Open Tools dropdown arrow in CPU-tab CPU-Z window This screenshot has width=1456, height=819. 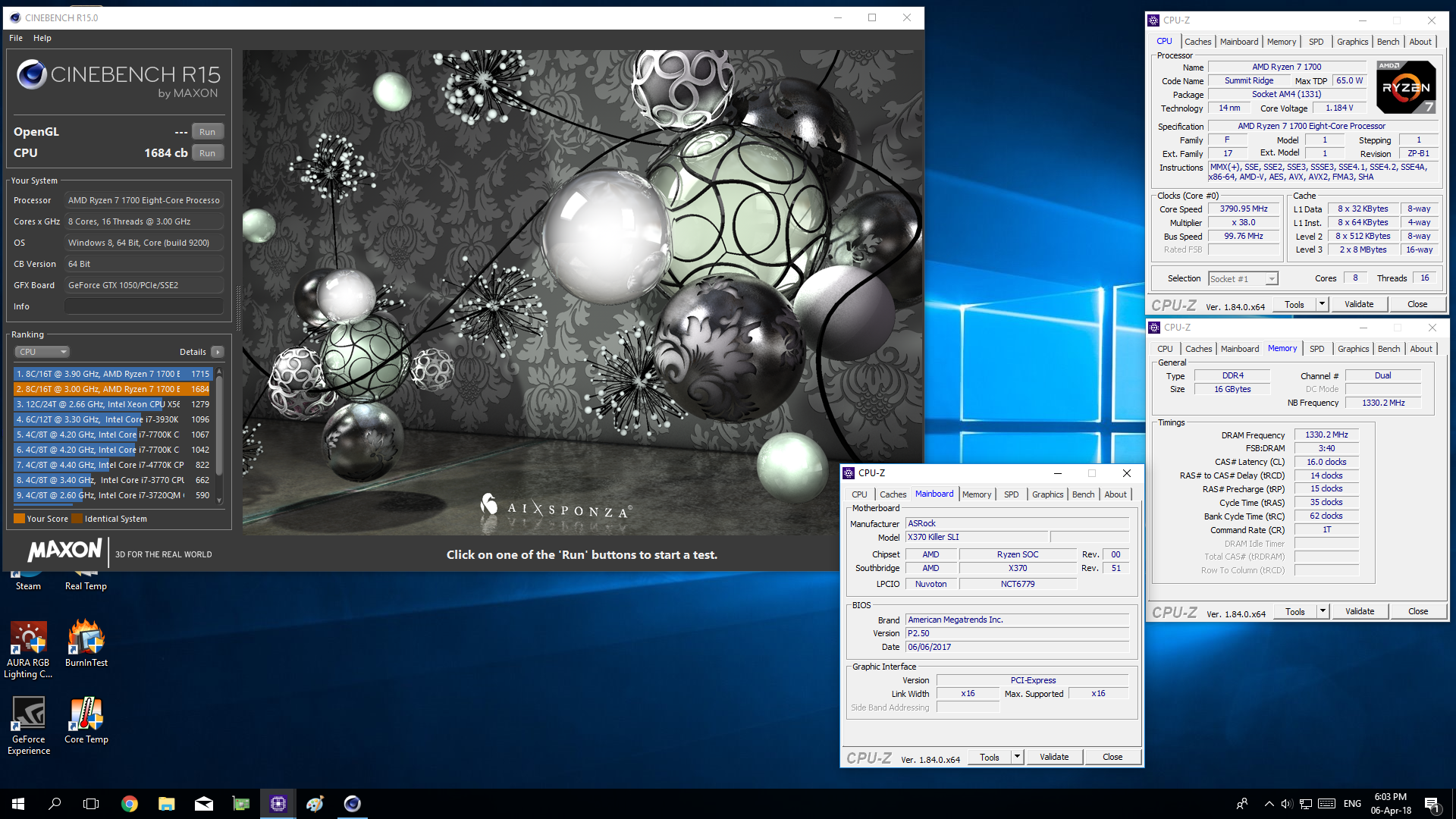(x=1322, y=304)
